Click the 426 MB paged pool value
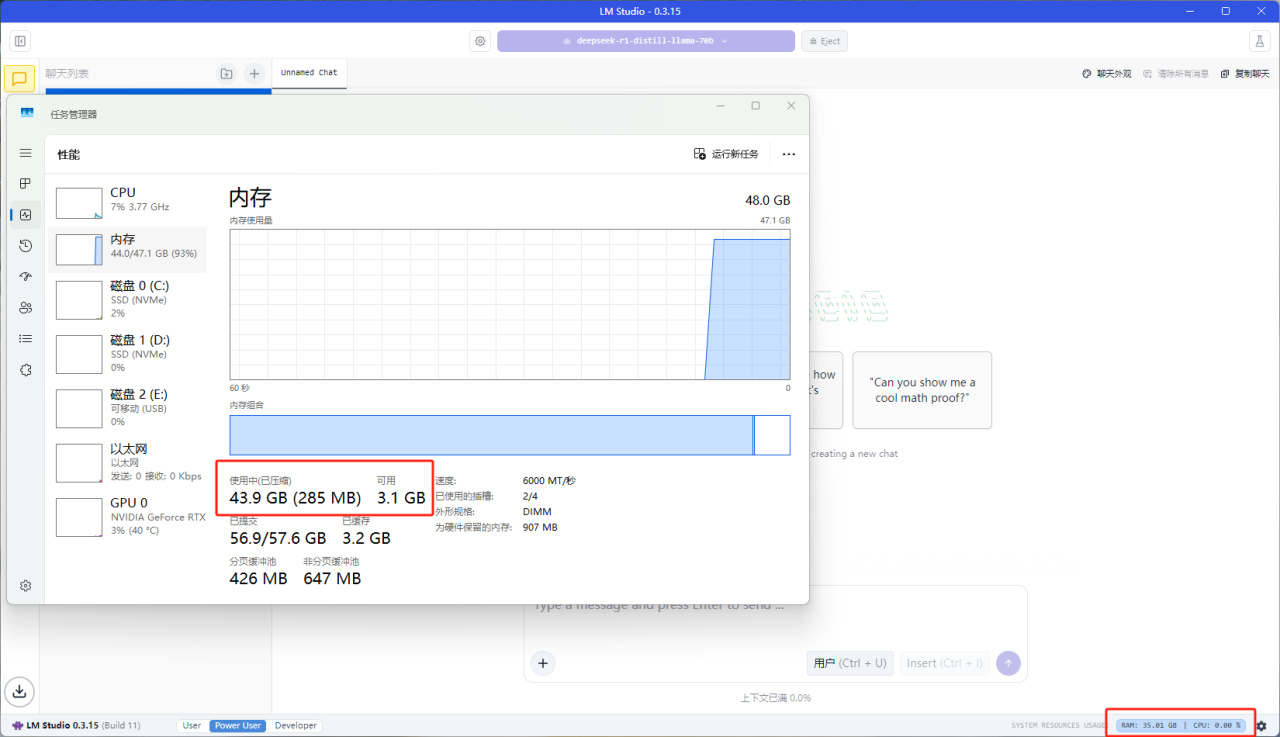 click(x=258, y=578)
